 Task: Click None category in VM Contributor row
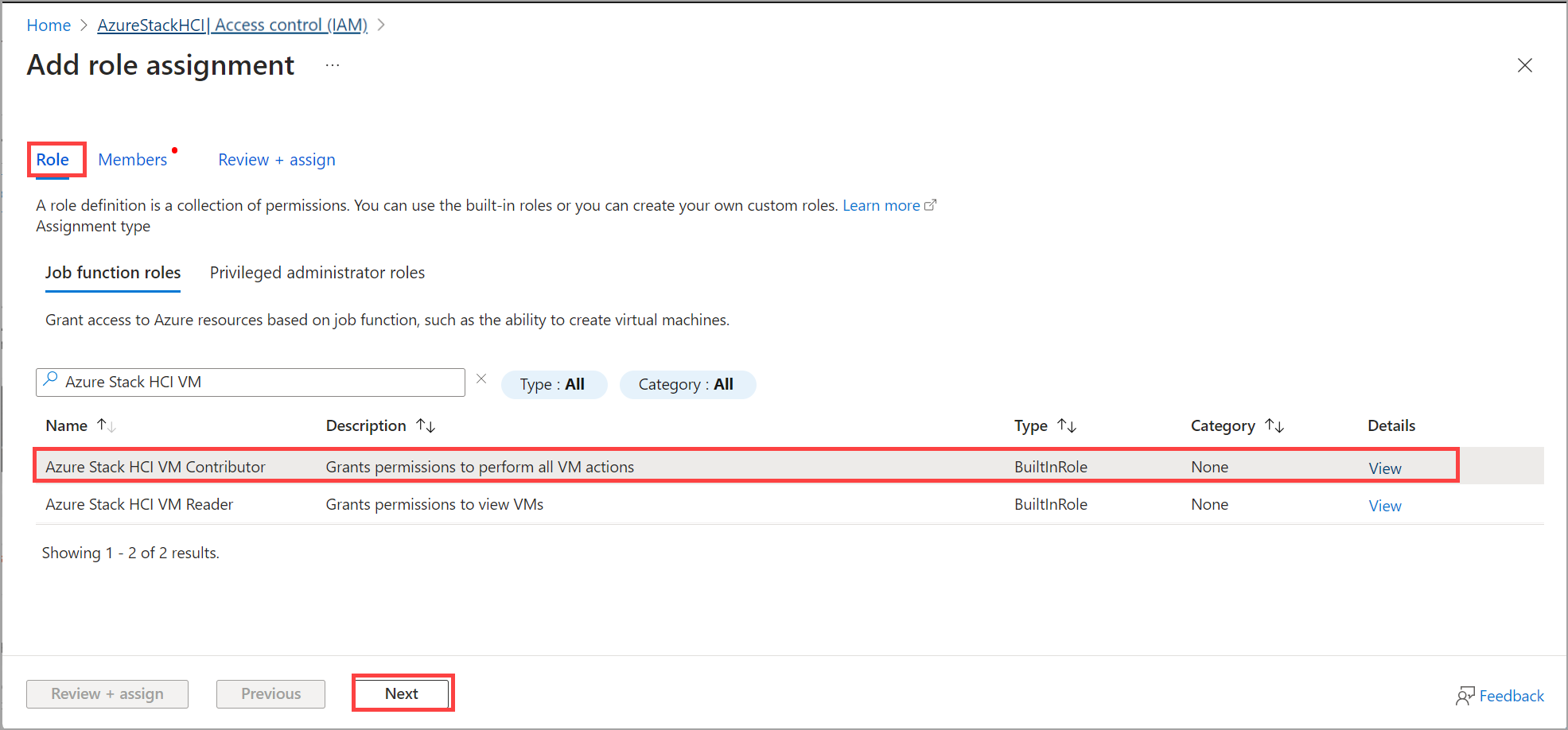tap(1210, 467)
